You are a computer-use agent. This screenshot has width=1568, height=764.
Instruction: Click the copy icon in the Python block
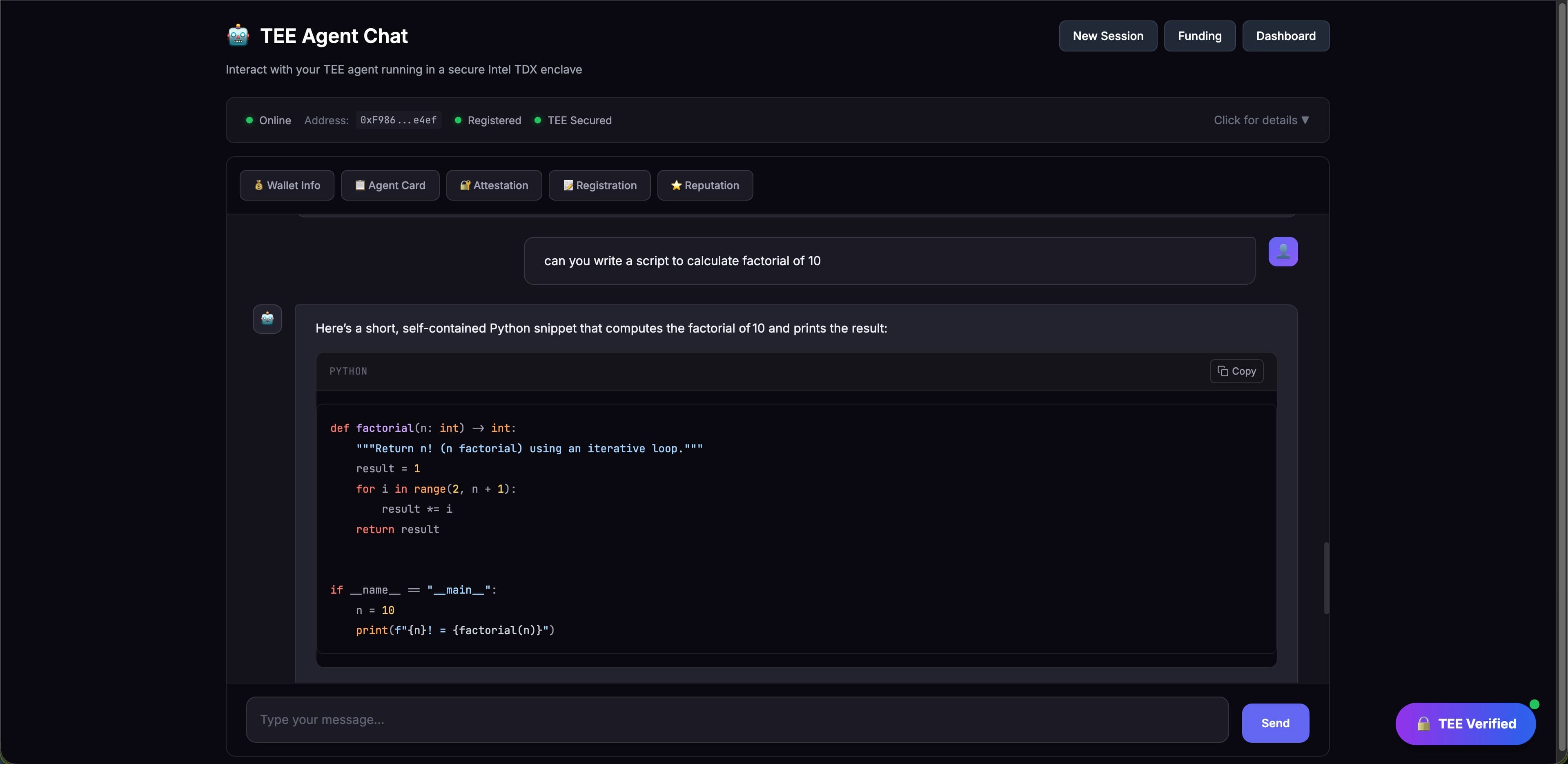point(1222,371)
